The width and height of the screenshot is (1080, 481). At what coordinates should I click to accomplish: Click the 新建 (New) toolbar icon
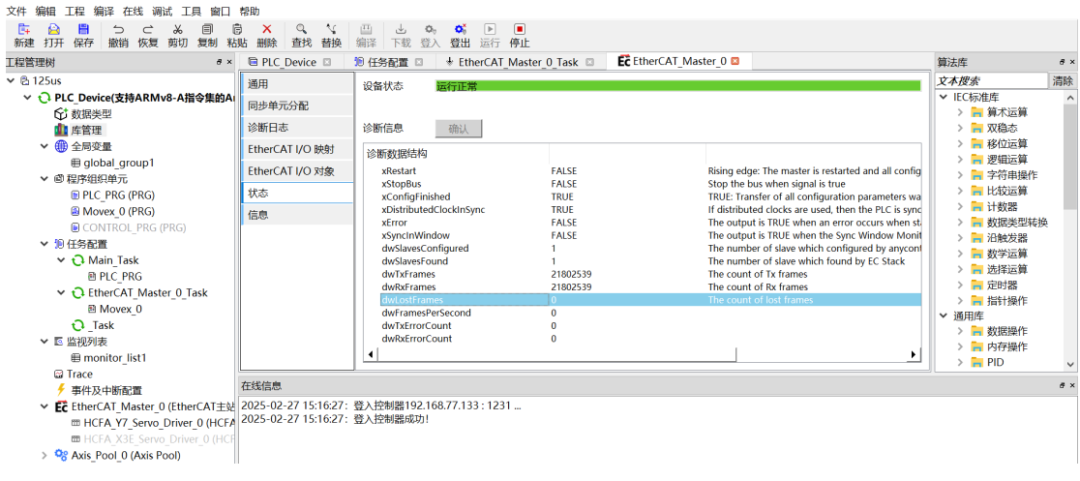pos(24,30)
